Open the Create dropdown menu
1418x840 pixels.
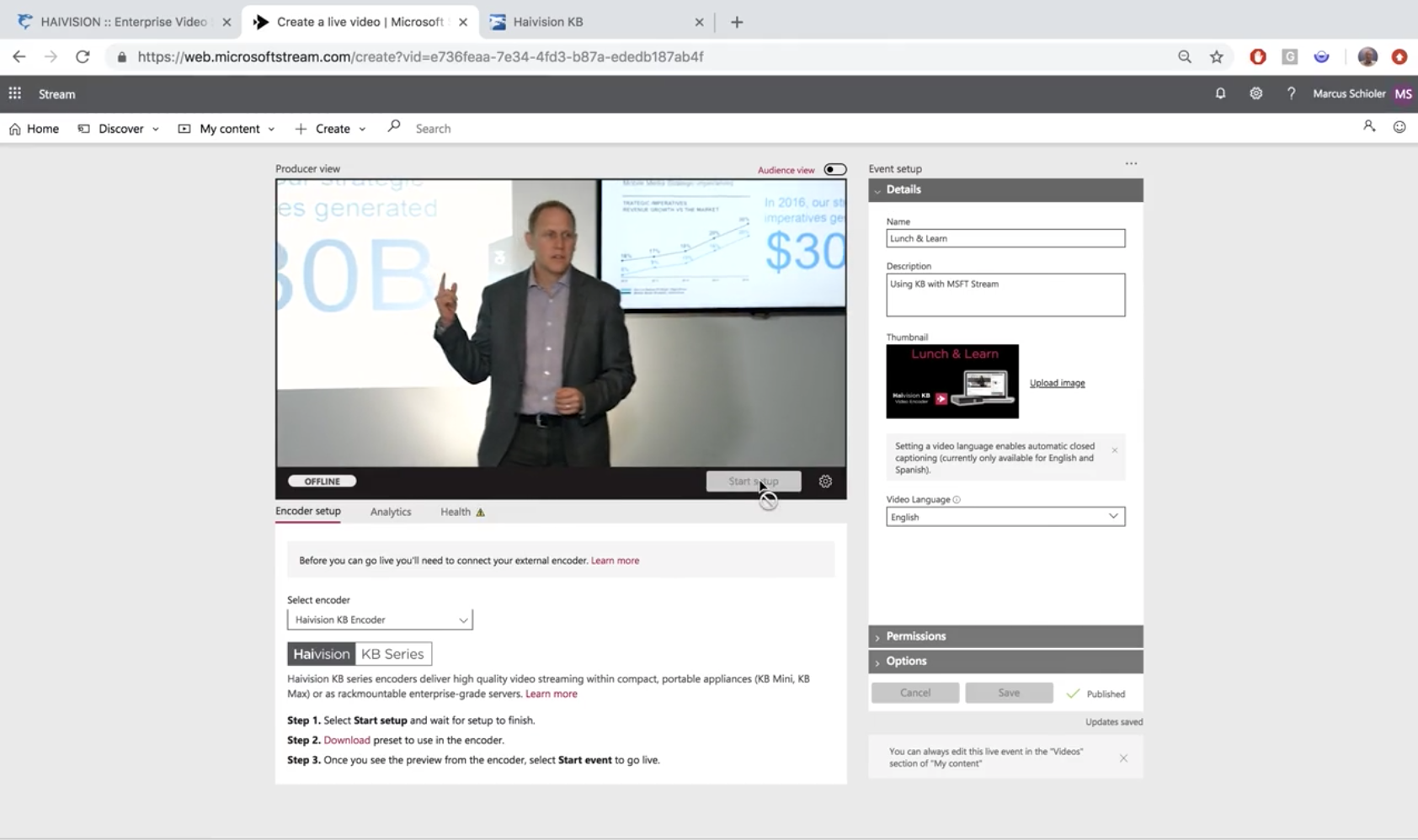click(330, 129)
